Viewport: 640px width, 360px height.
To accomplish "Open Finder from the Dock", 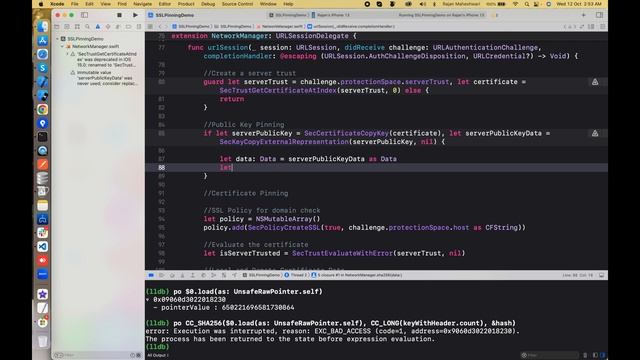I will (42, 27).
